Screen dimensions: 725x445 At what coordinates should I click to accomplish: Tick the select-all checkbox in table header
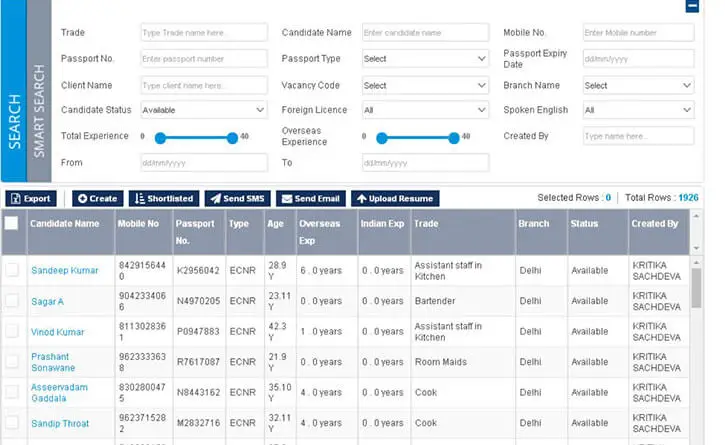pyautogui.click(x=12, y=224)
